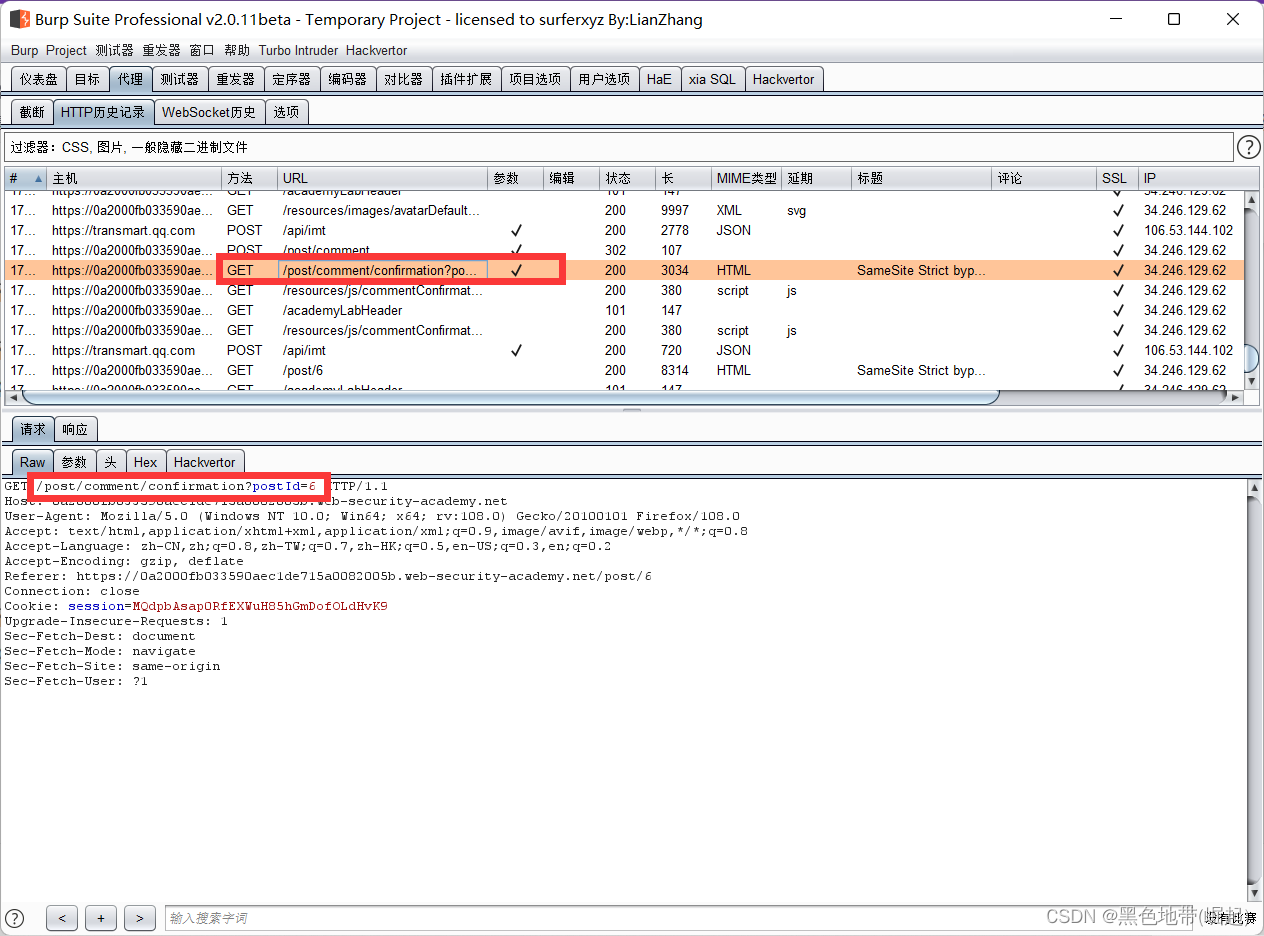Open the 对比器 comparer tab
This screenshot has height=936, width=1264.
coord(404,79)
